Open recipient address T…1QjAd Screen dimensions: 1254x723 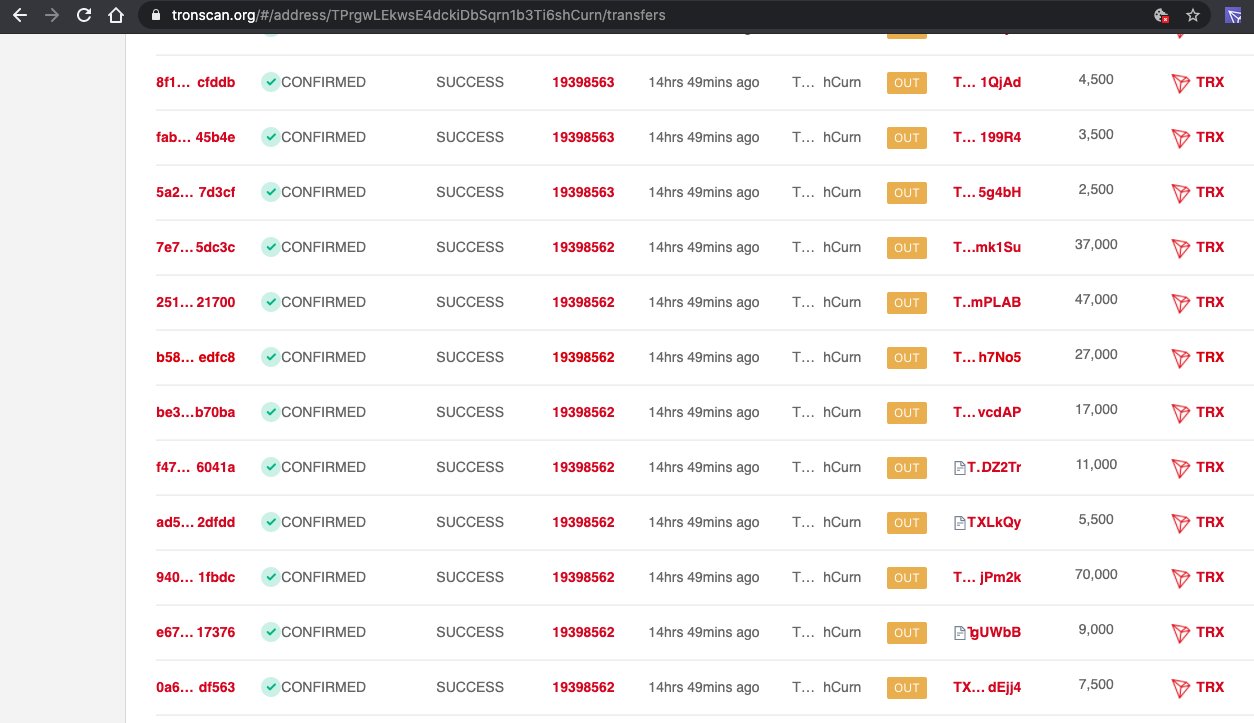click(987, 82)
